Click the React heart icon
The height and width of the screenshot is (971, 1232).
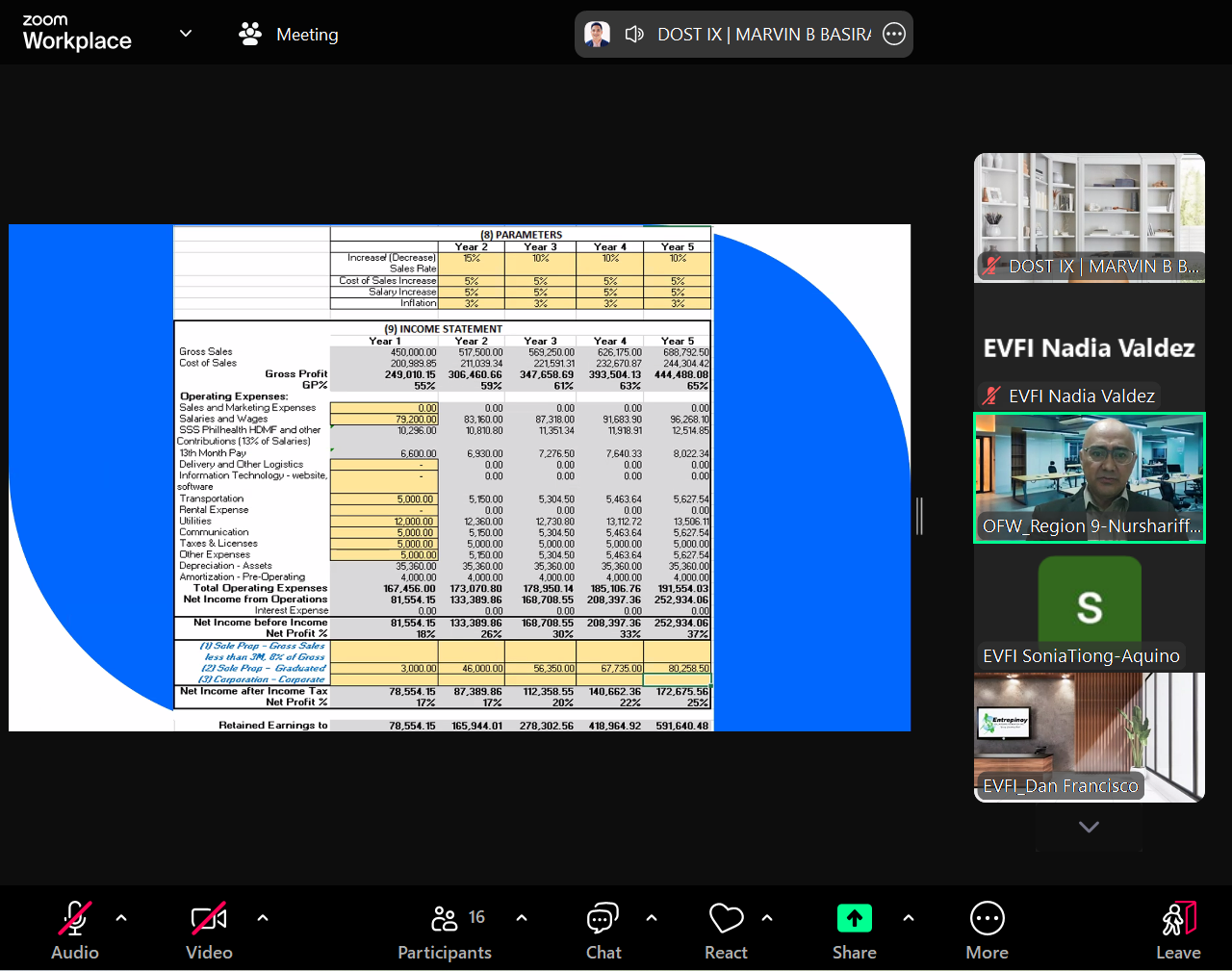[726, 920]
